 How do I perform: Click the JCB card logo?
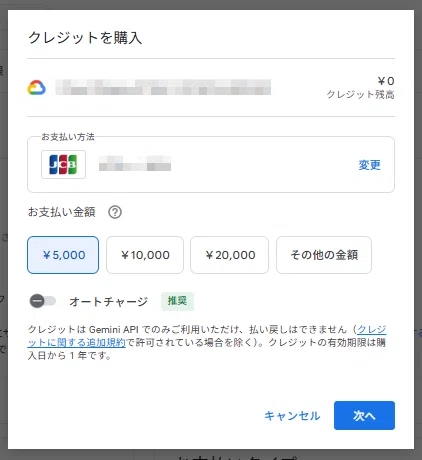63,164
